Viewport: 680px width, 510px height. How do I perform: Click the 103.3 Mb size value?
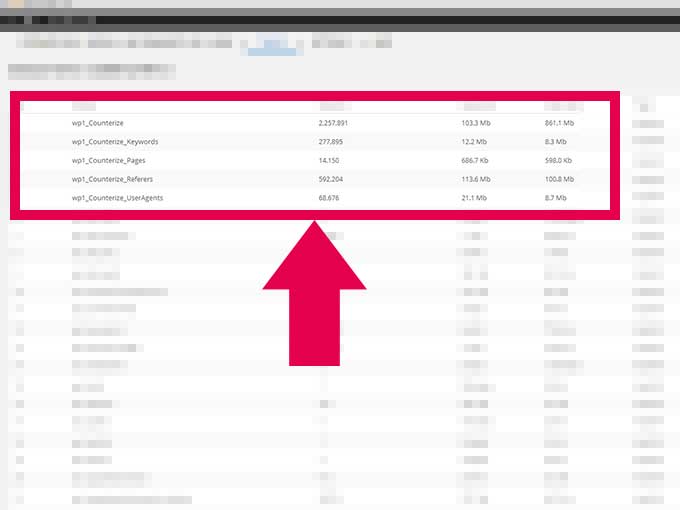pos(474,123)
